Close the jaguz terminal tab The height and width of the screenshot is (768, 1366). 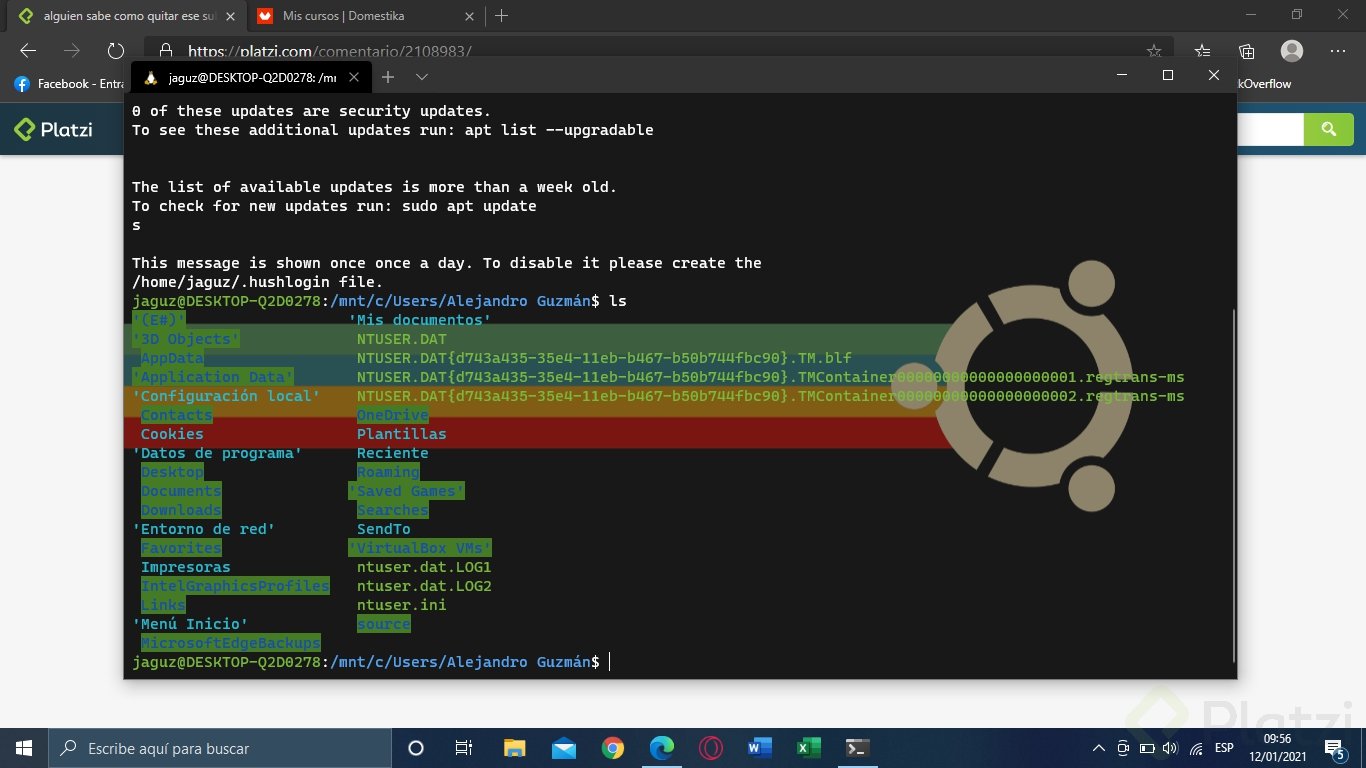point(353,77)
